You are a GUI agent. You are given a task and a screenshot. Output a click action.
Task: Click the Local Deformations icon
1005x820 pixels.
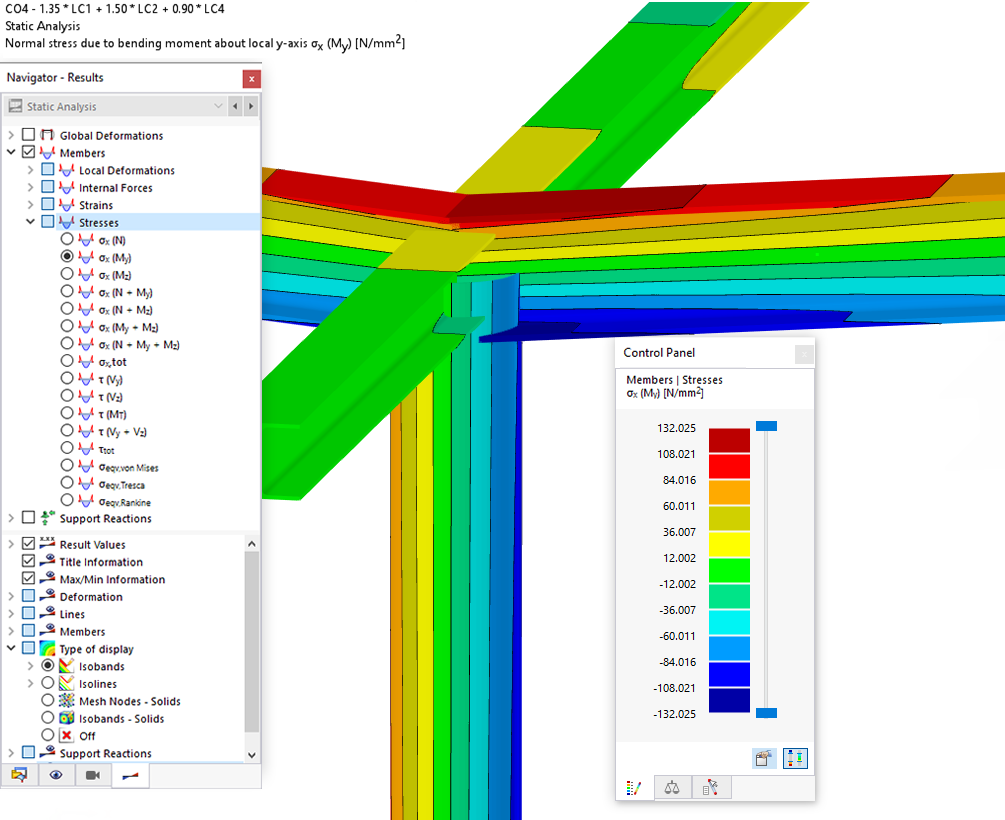(67, 170)
